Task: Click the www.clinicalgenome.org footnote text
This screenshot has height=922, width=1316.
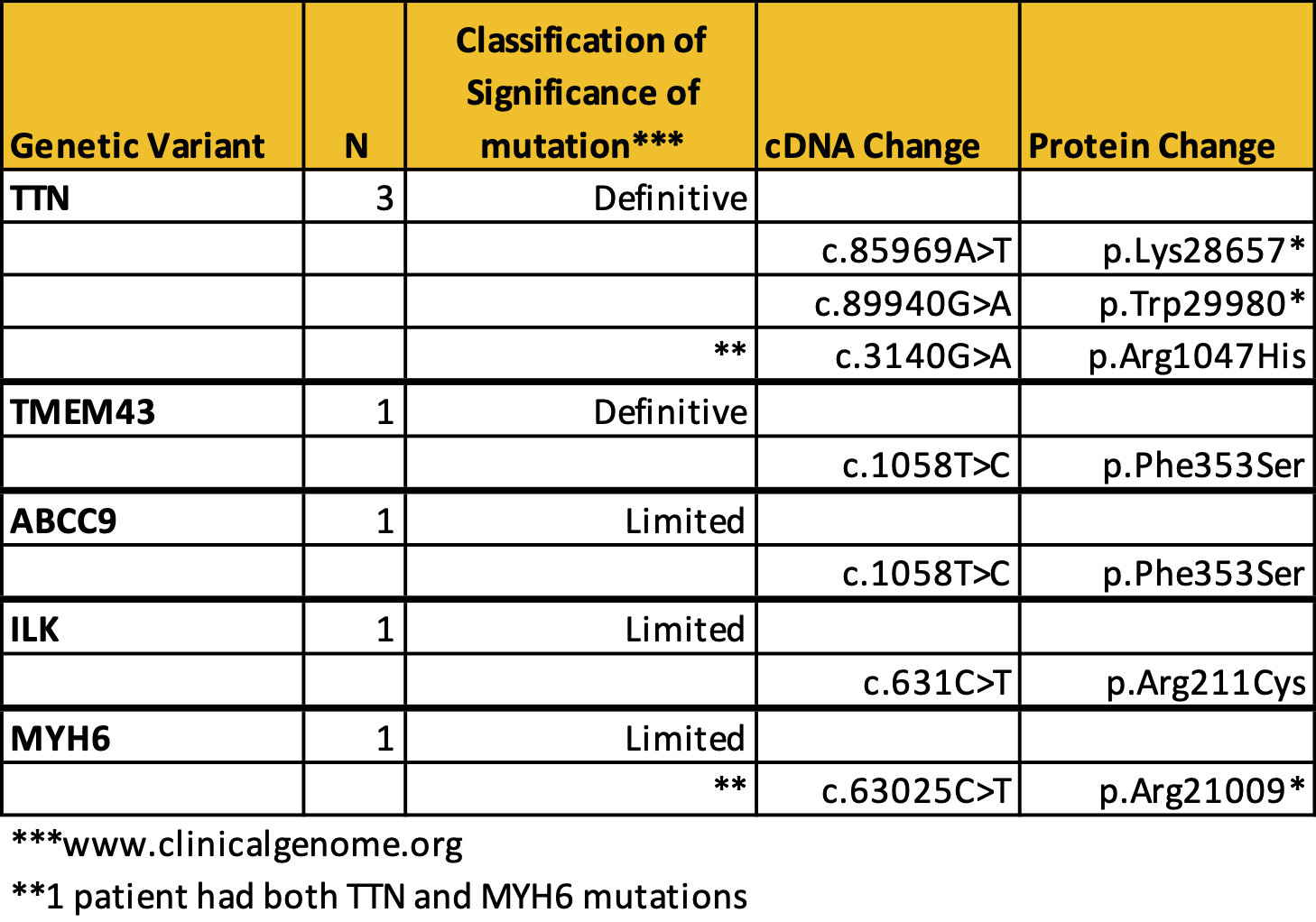Action: click(x=263, y=844)
